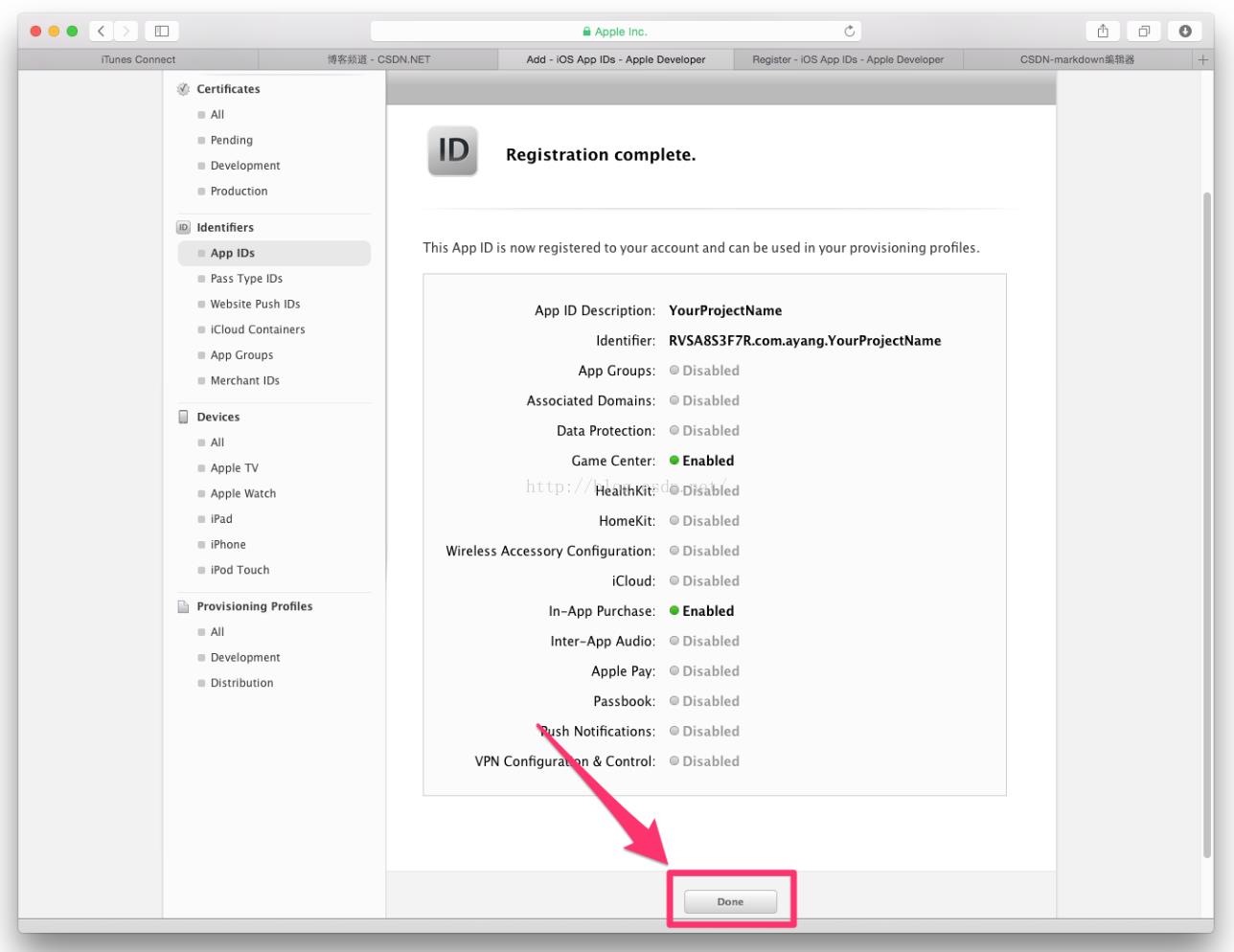Open Development provisioning profiles

245,658
